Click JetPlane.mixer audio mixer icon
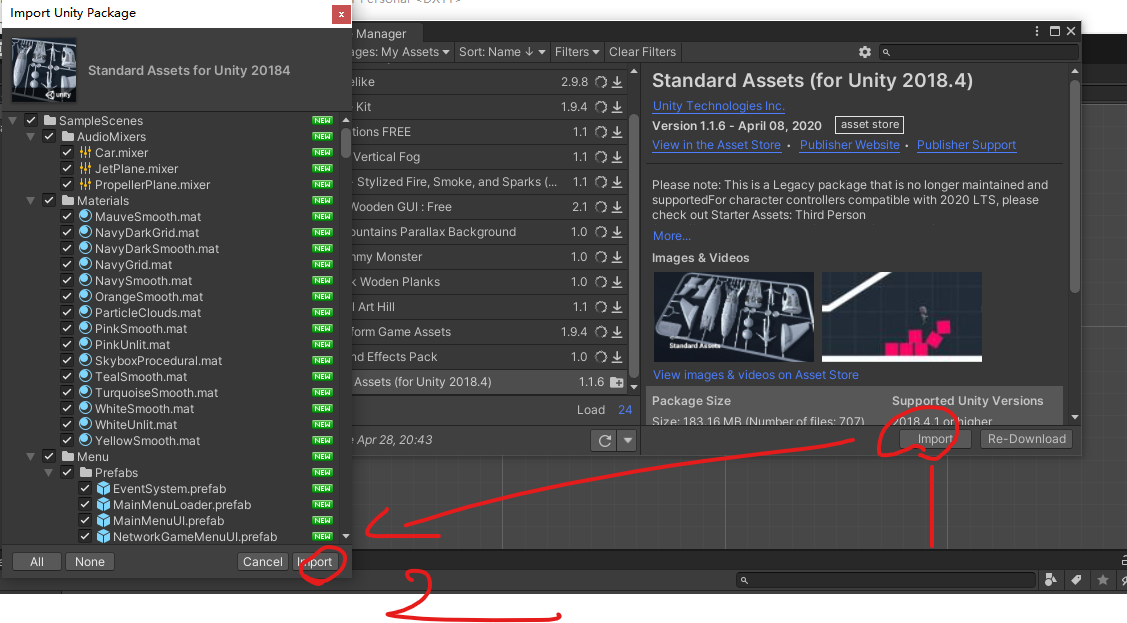 tap(86, 168)
